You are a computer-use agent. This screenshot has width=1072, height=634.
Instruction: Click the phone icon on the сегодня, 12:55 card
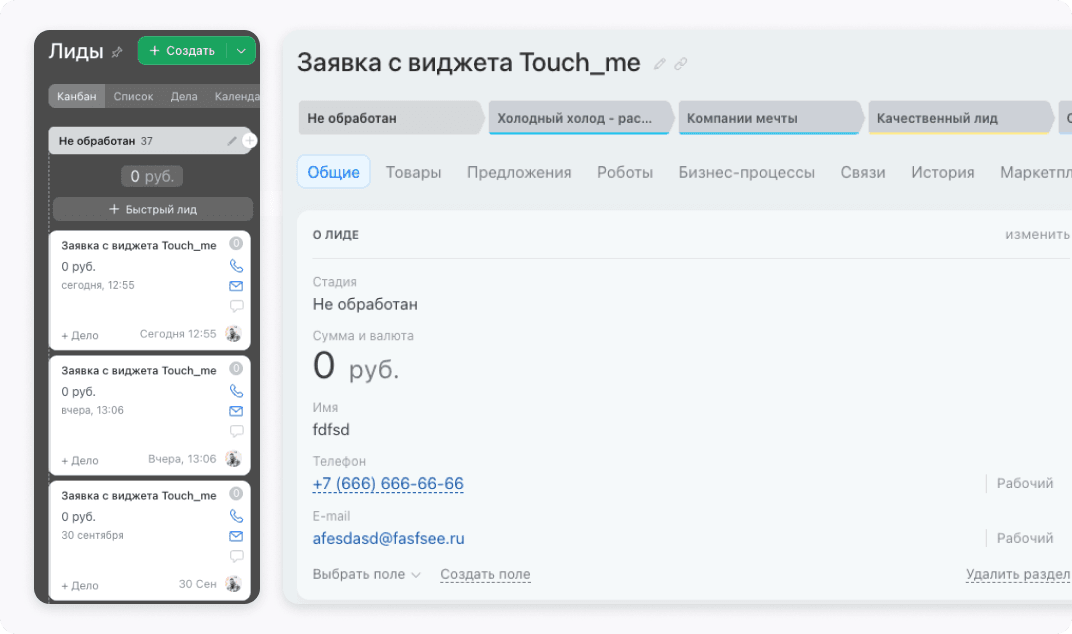236,265
